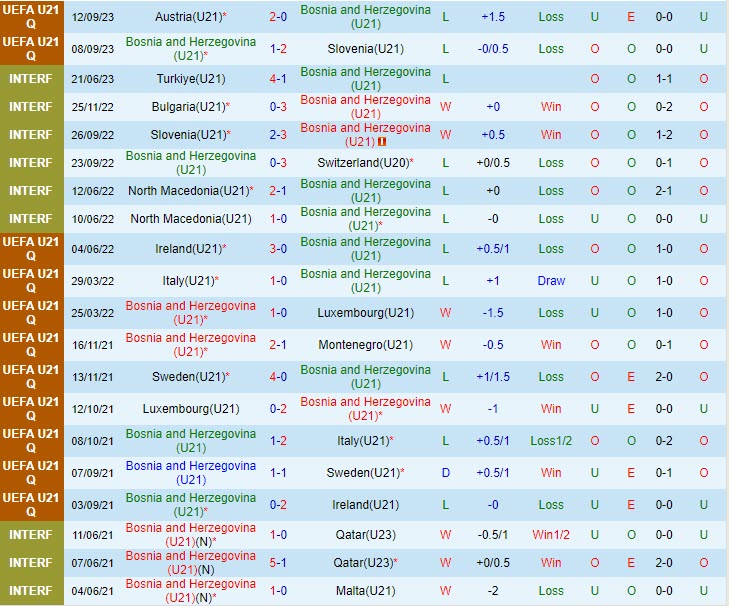The width and height of the screenshot is (729, 606).
Task: Click the Loss1/2 result in the 08/10/21 row
Action: click(551, 441)
